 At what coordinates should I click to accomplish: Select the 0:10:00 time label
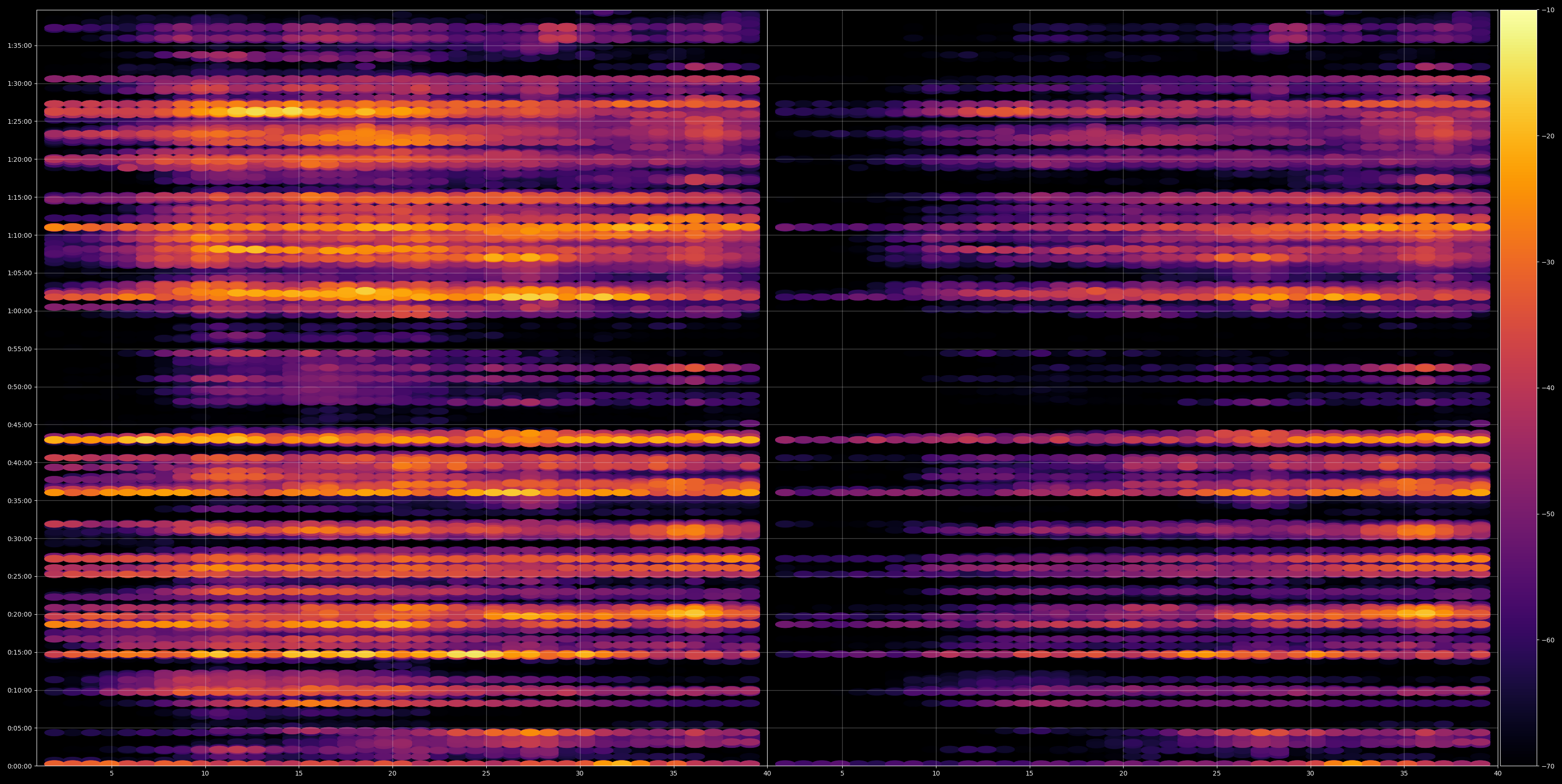19,690
